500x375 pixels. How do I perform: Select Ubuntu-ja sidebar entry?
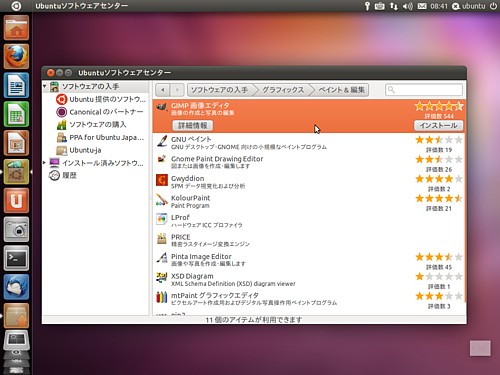point(79,150)
